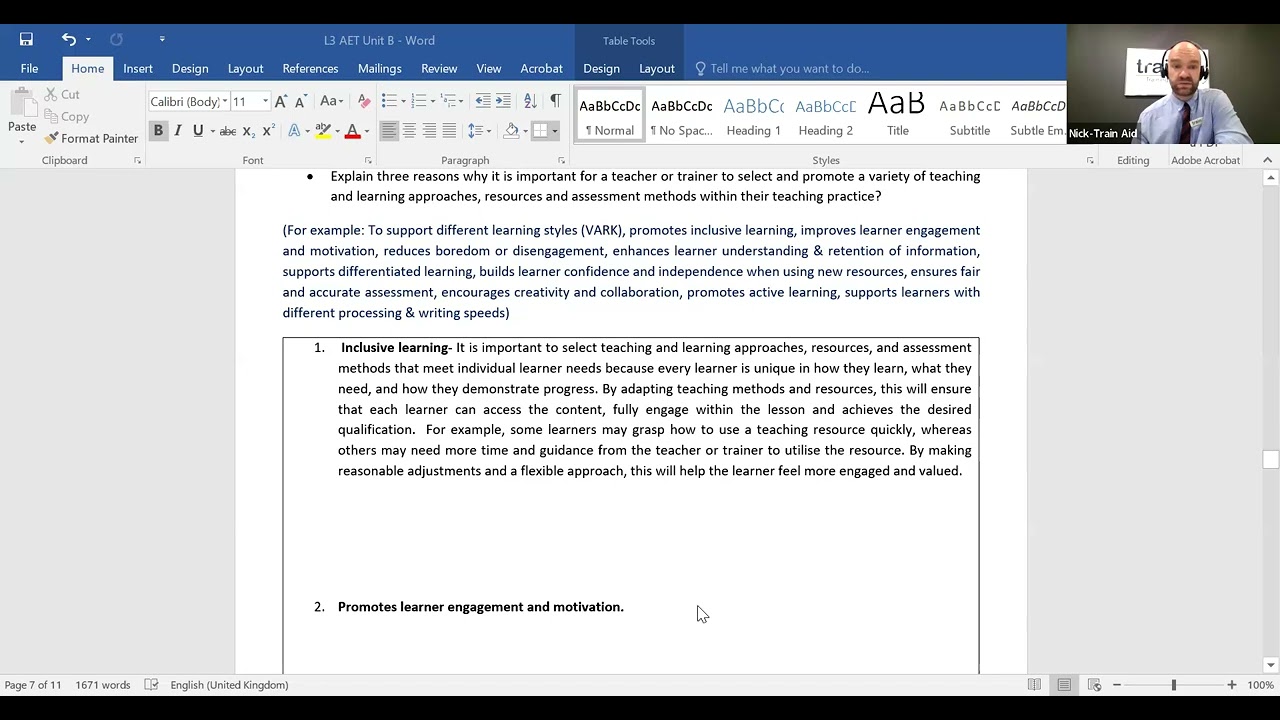This screenshot has height=720, width=1280.
Task: Center the text
Action: point(409,131)
